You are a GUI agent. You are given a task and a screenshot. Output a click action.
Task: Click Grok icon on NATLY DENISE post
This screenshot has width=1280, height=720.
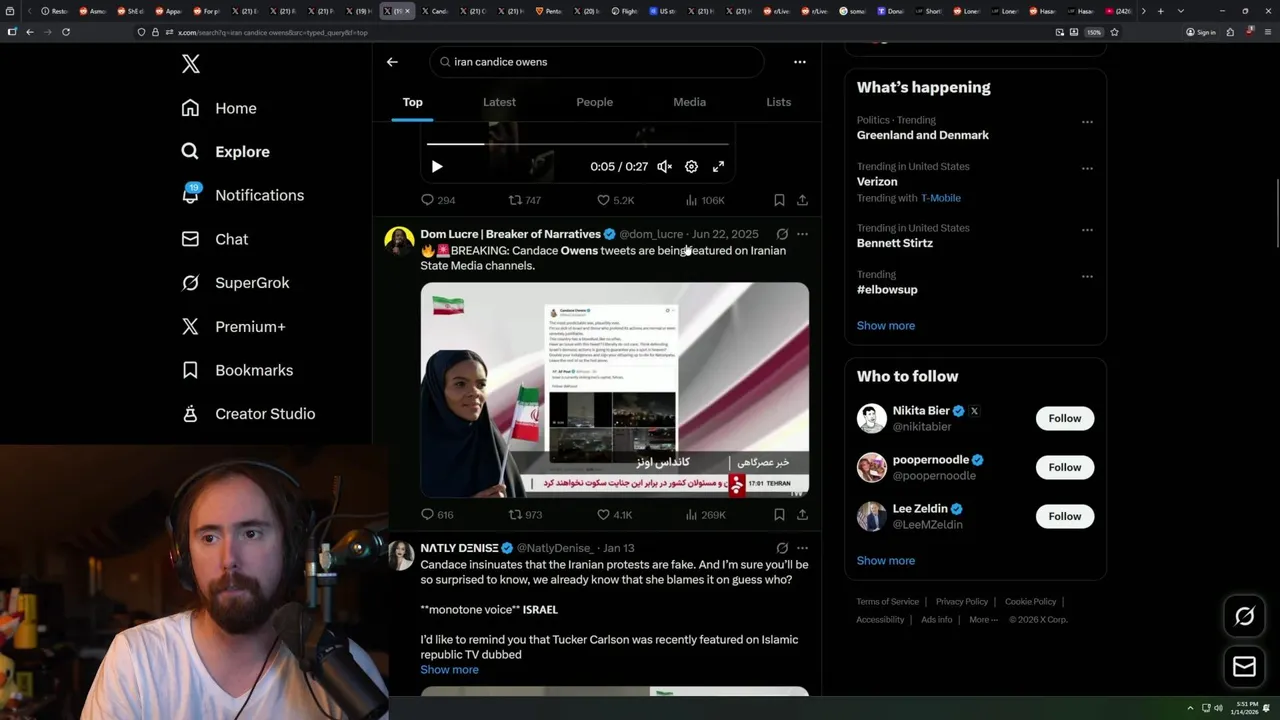pyautogui.click(x=782, y=548)
